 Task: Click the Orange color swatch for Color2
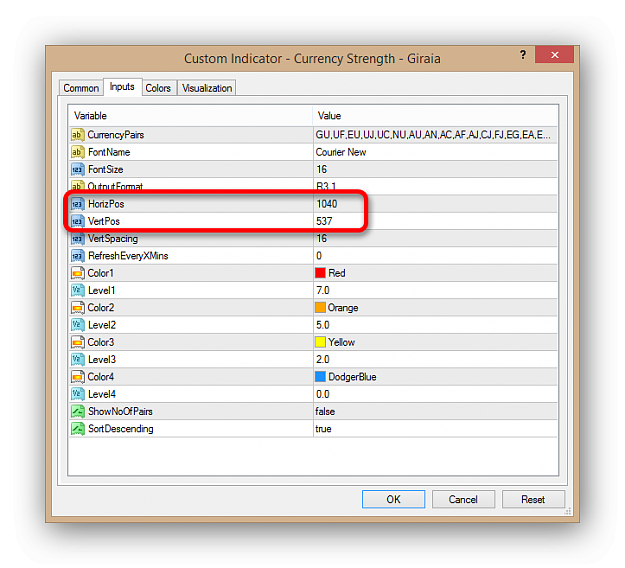pyautogui.click(x=320, y=308)
